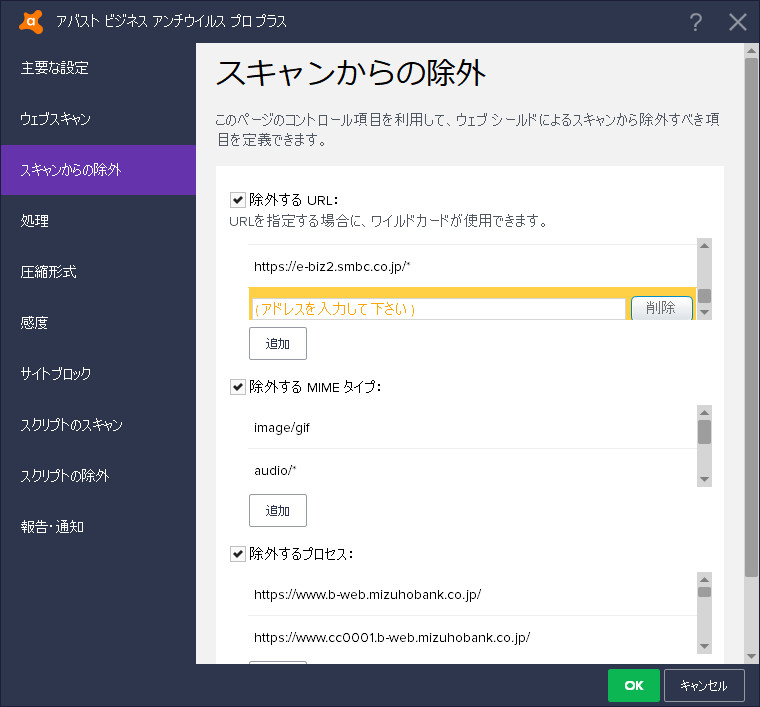Click the Avast logo icon
Viewport: 760px width, 707px height.
tap(31, 22)
